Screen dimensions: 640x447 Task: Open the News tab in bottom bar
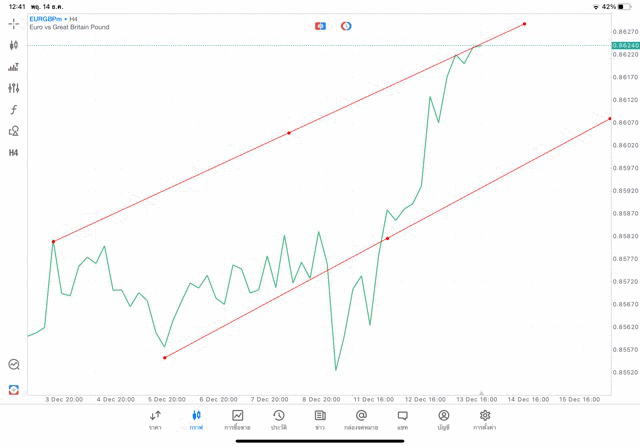point(320,419)
